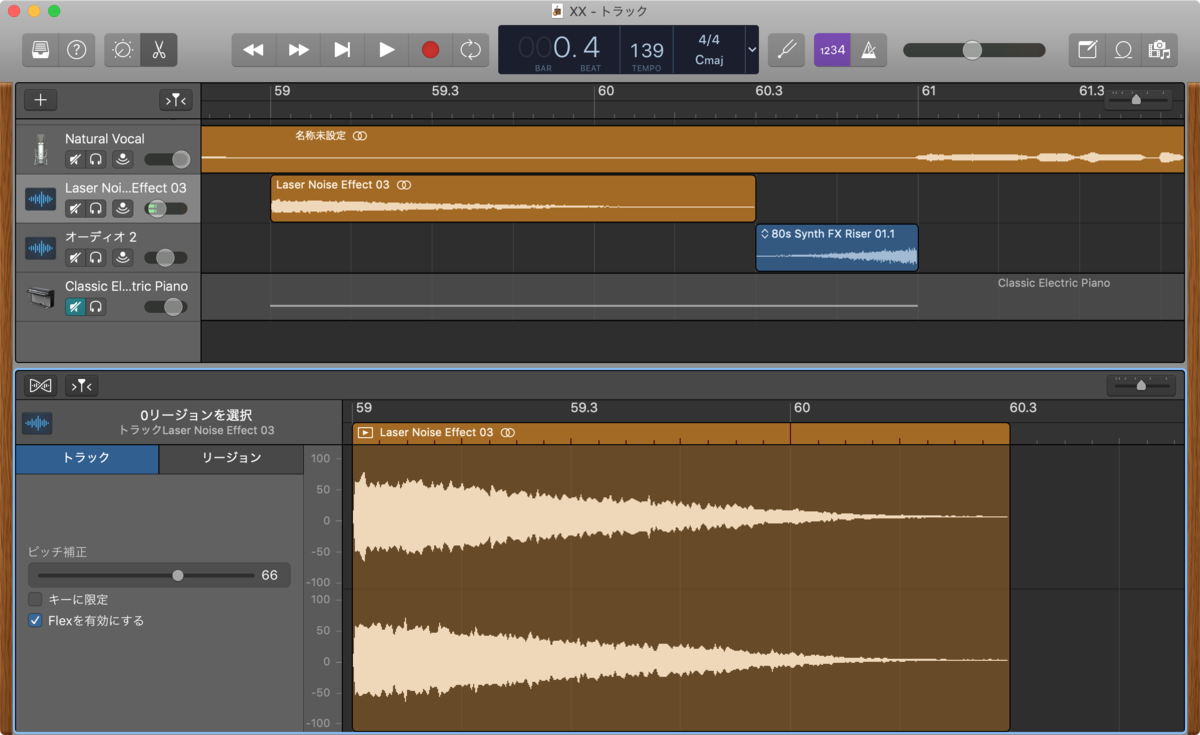
Task: Solo the オーディオ 2 track
Action: tap(96, 257)
